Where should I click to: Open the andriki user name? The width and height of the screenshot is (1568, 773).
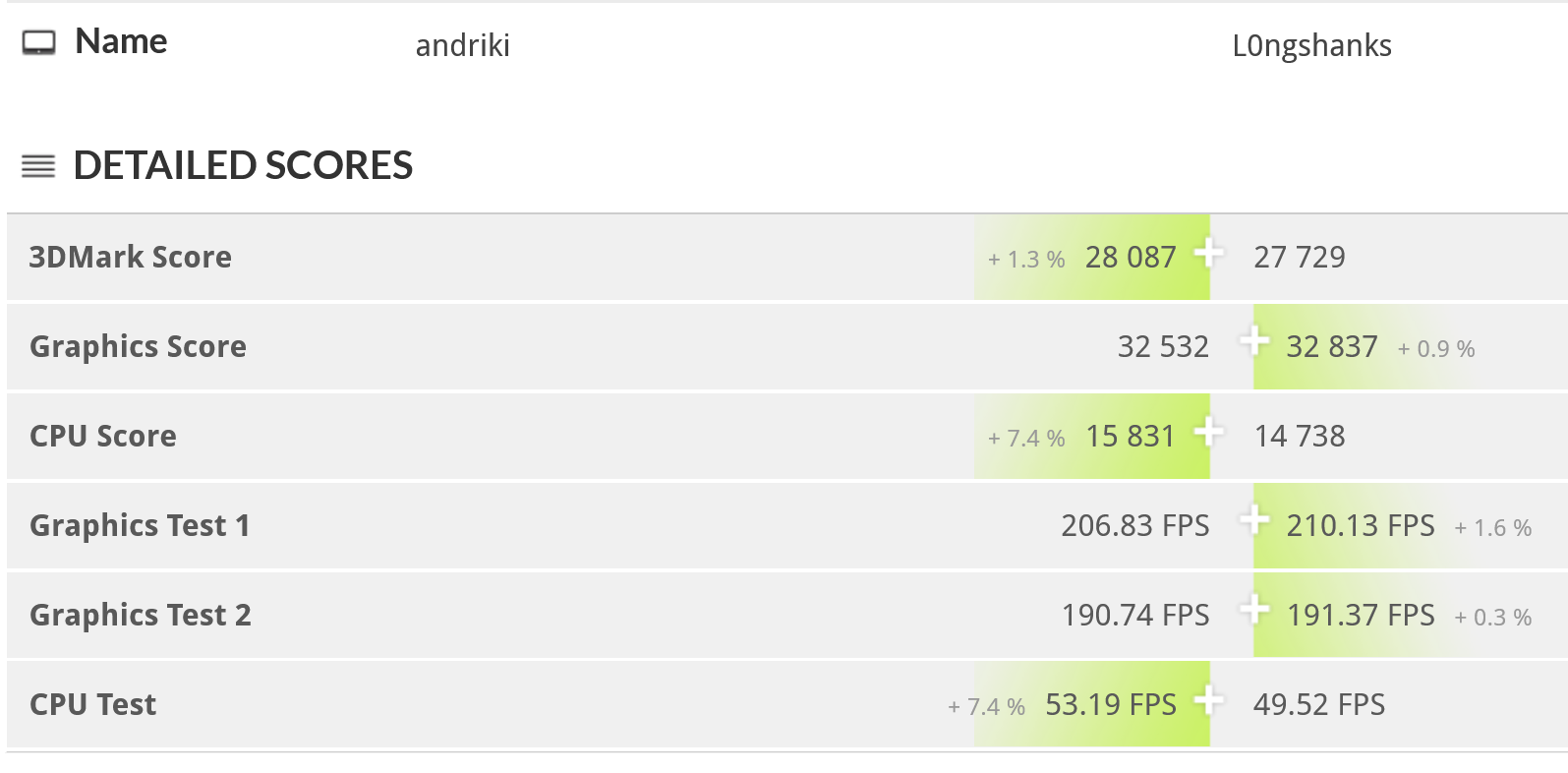point(462,45)
